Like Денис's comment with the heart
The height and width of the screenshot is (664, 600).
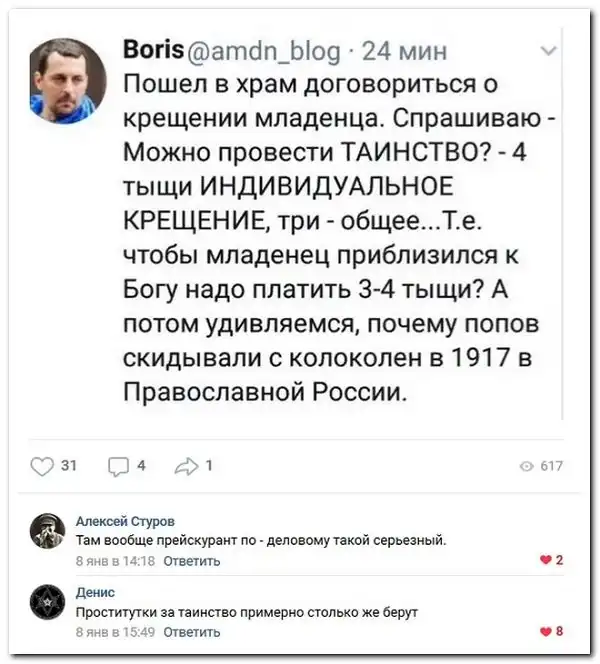tap(546, 631)
